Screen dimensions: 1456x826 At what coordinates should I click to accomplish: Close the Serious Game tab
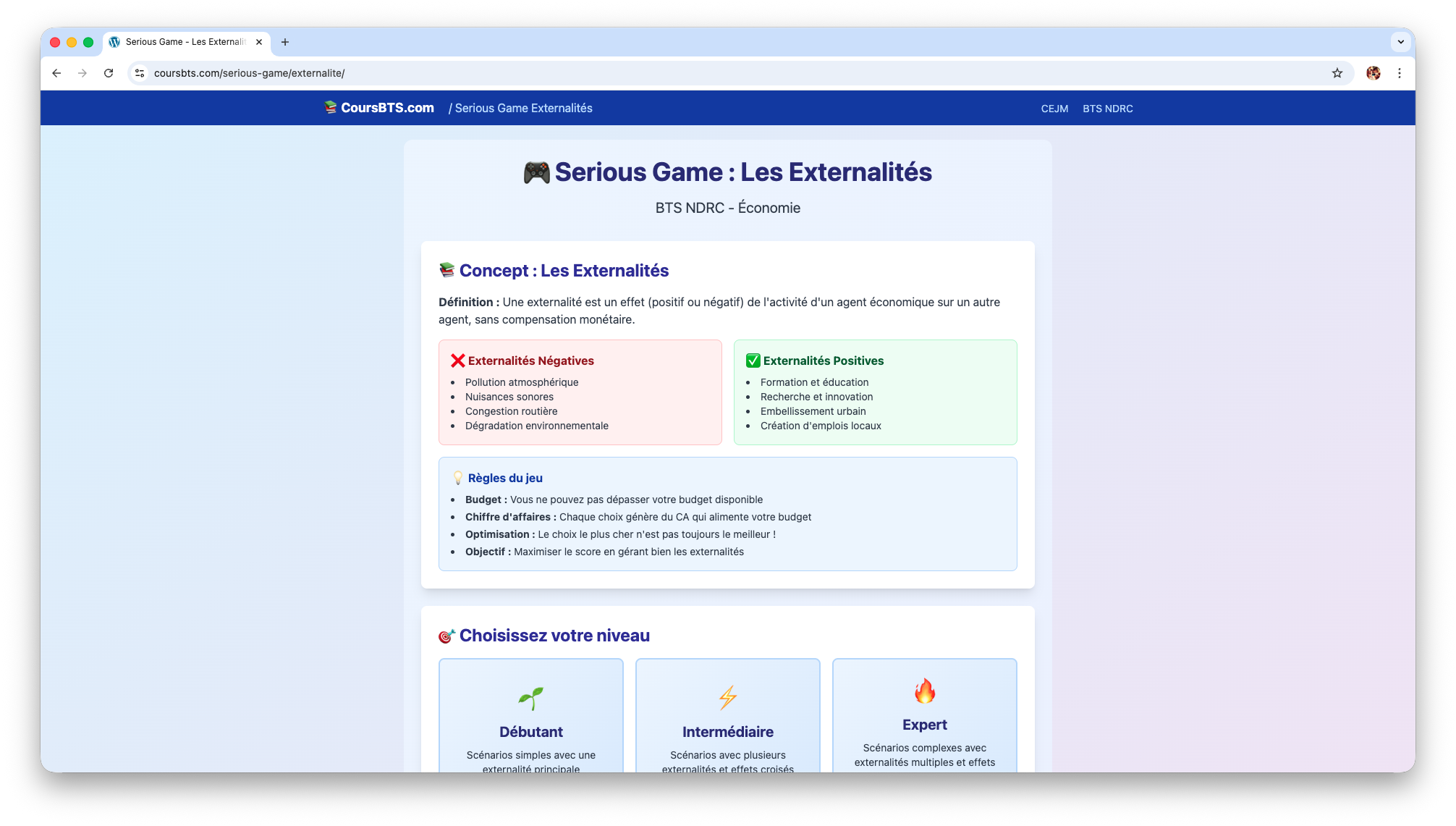point(259,42)
